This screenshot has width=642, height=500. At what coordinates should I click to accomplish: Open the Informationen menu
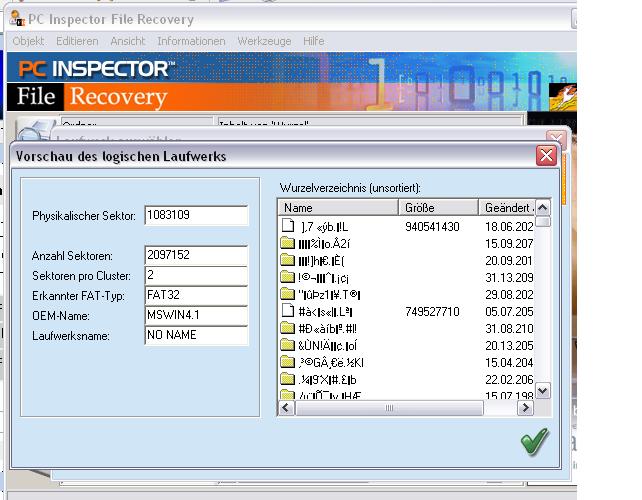coord(191,41)
